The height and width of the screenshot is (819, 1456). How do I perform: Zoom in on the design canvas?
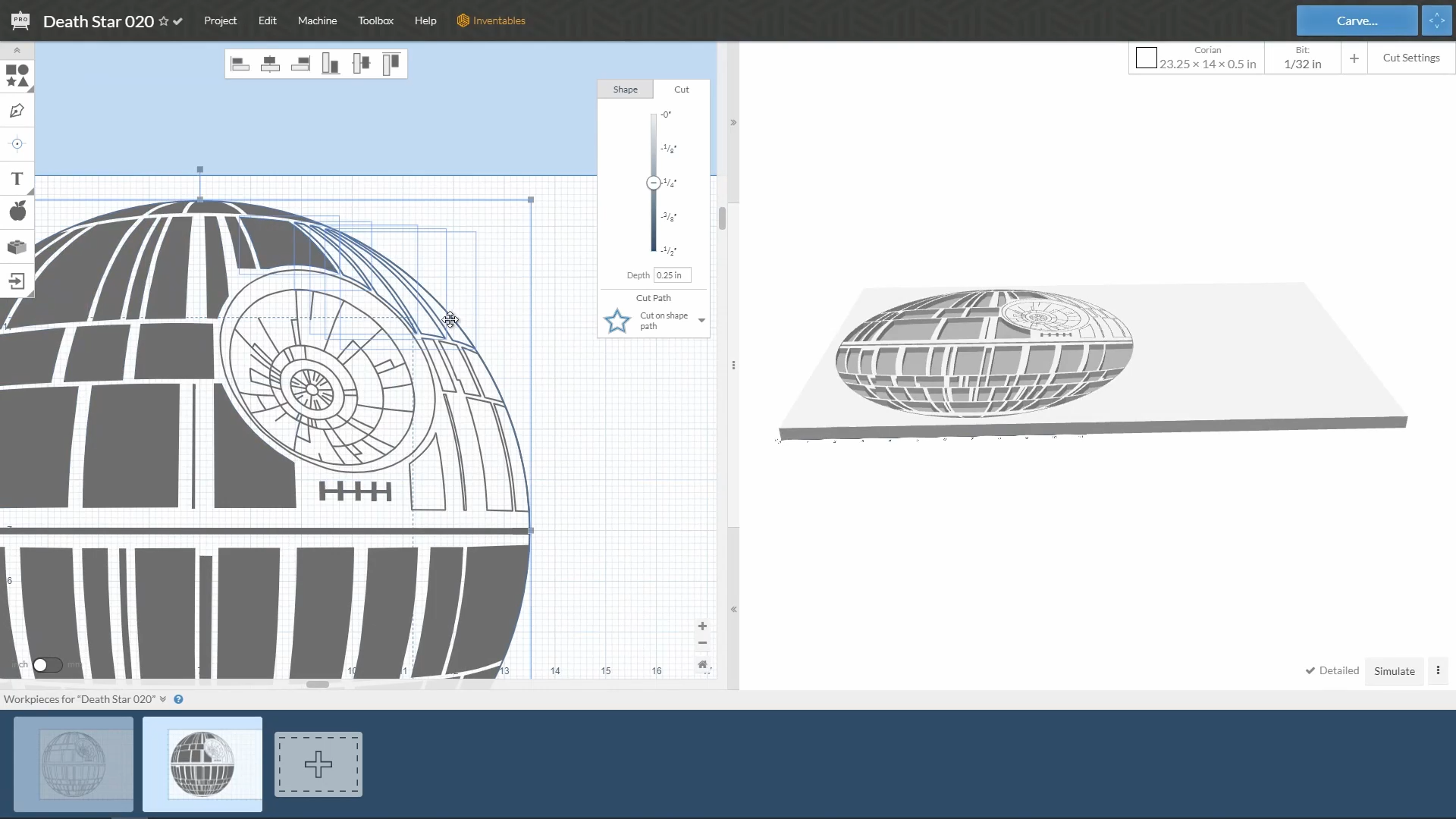(x=702, y=626)
